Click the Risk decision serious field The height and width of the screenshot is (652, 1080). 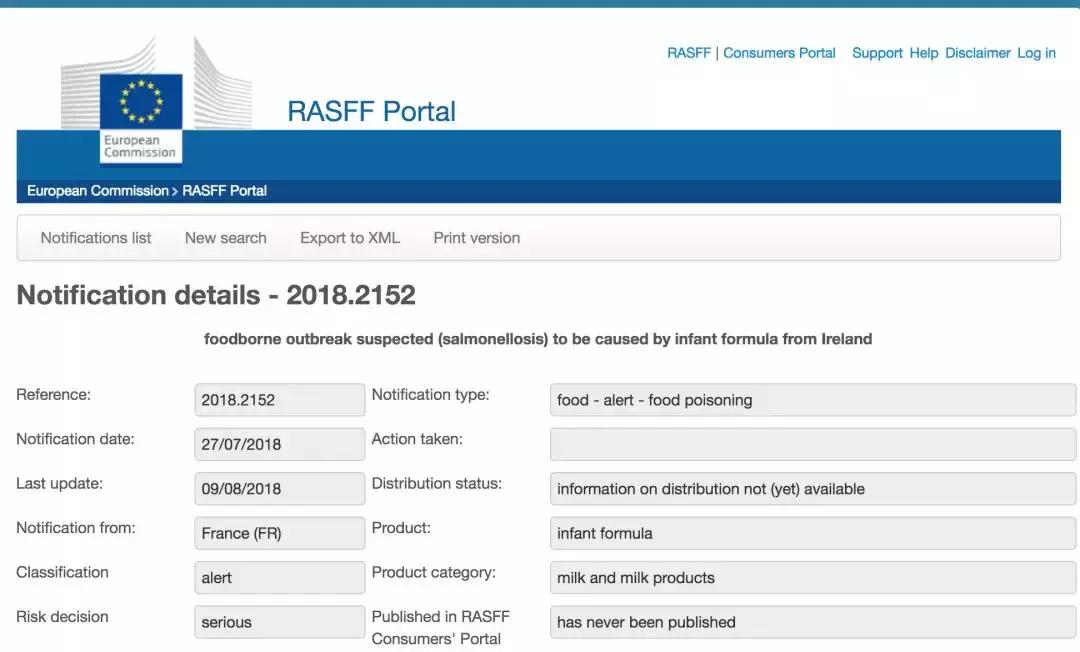pyautogui.click(x=279, y=622)
